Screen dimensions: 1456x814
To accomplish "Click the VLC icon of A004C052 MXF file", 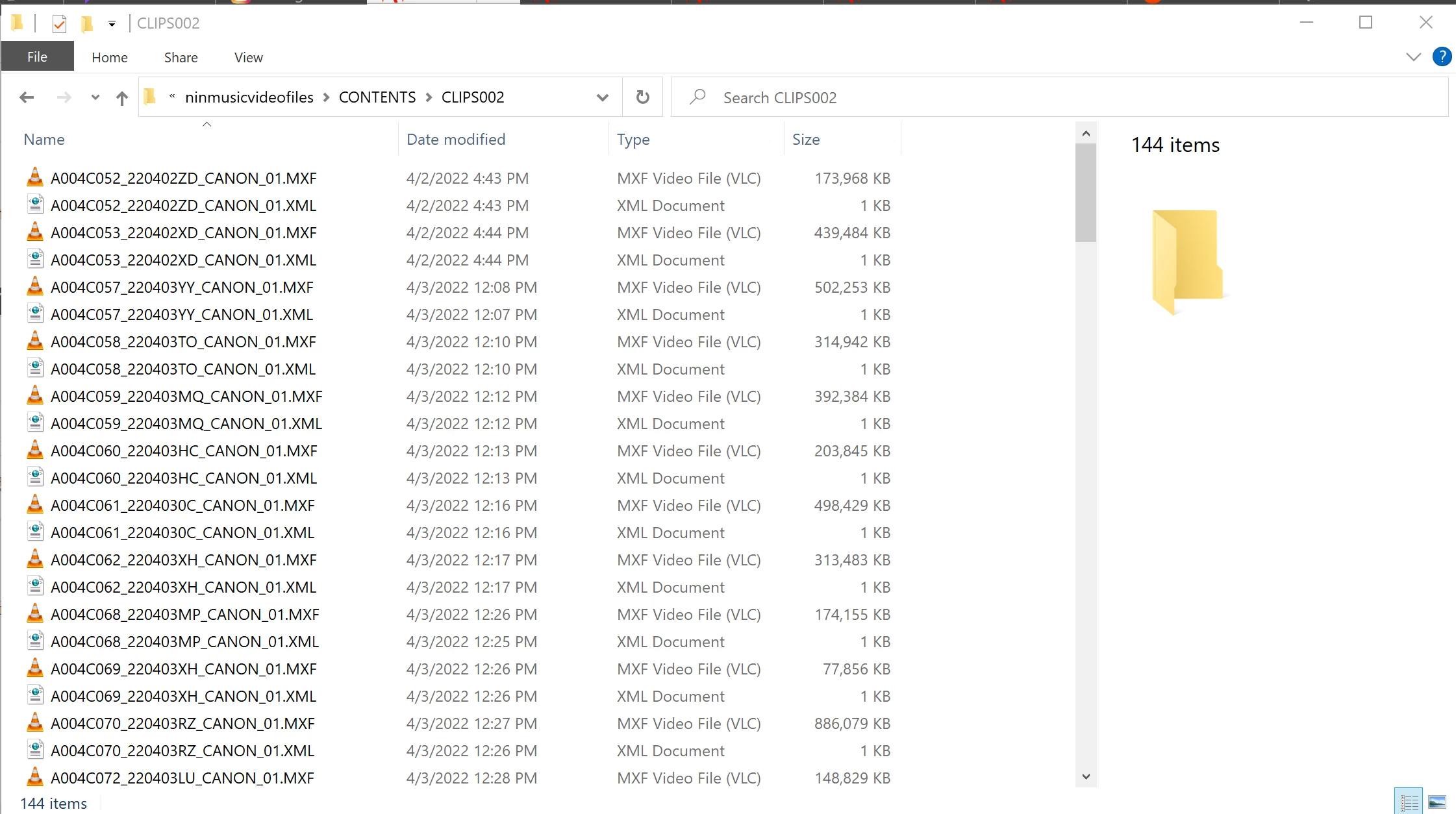I will tap(35, 178).
